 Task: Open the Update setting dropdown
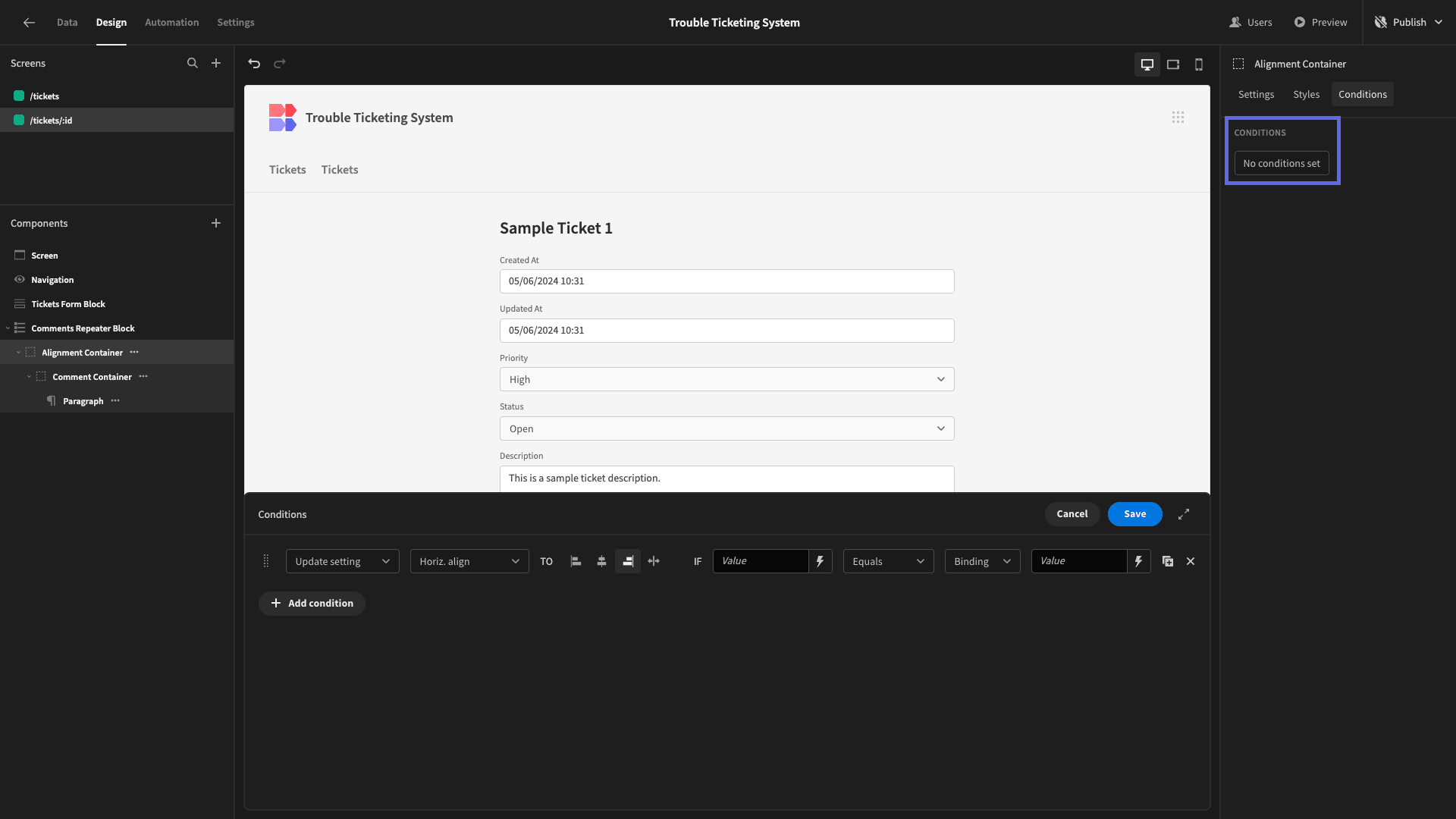coord(343,561)
